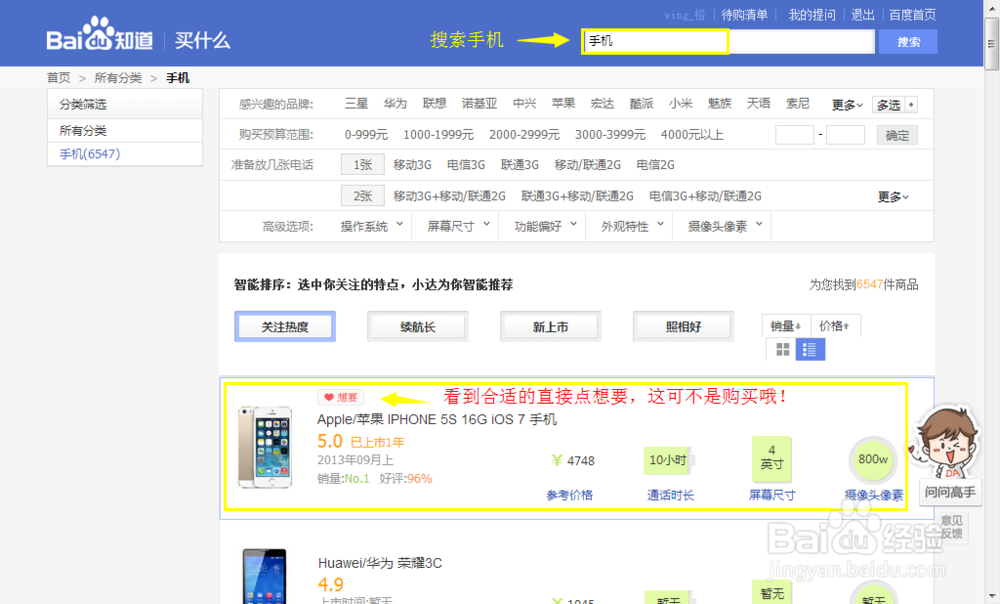Image resolution: width=1000 pixels, height=604 pixels.
Task: Choose 电信2G network filter
Action: [x=656, y=165]
